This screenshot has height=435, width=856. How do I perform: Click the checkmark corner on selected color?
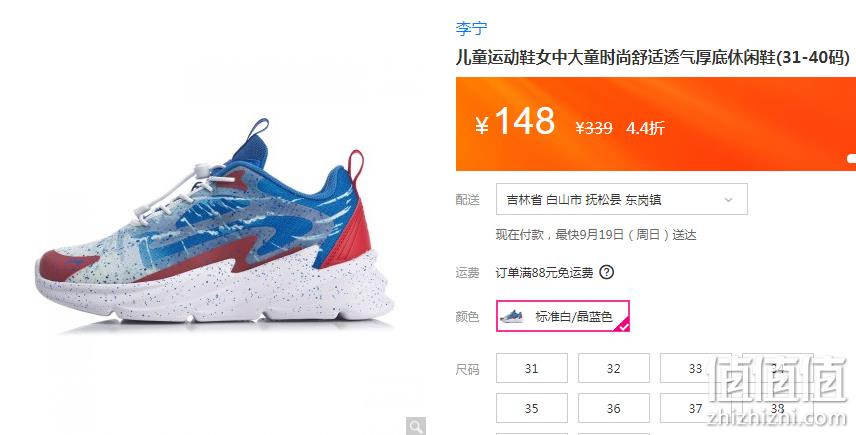click(623, 325)
